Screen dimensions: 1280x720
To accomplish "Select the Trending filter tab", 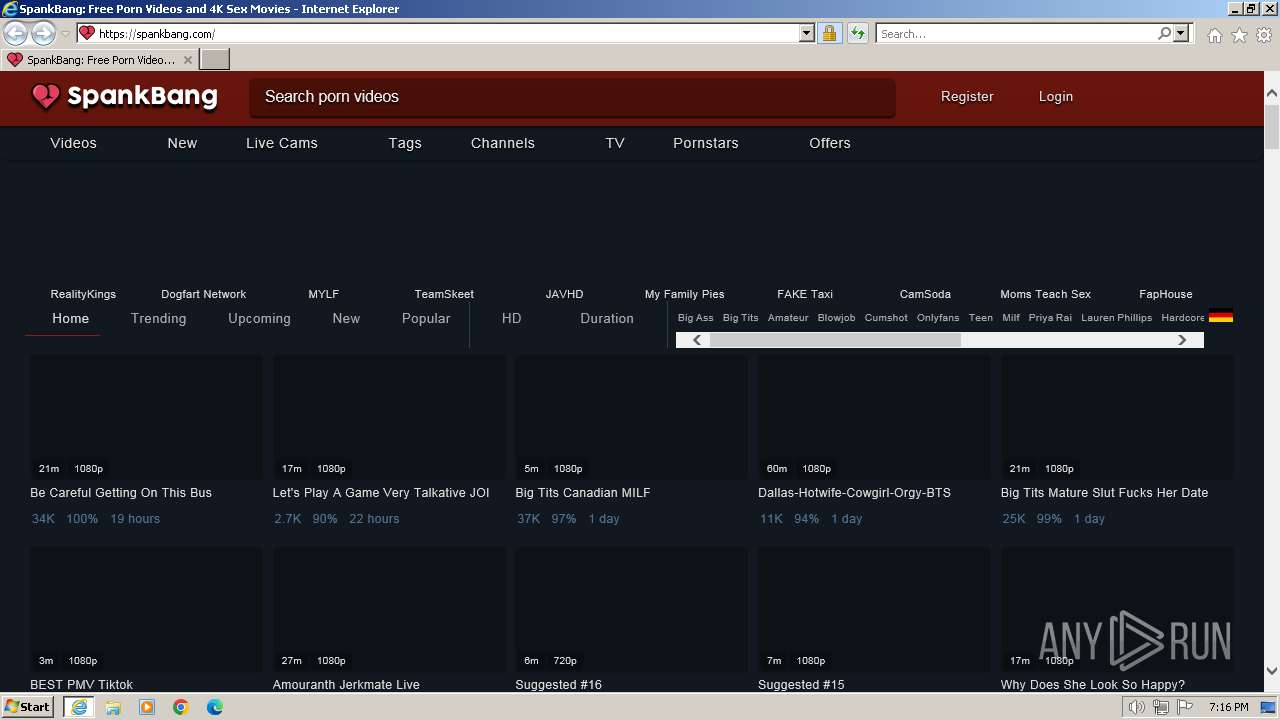I will (x=159, y=318).
